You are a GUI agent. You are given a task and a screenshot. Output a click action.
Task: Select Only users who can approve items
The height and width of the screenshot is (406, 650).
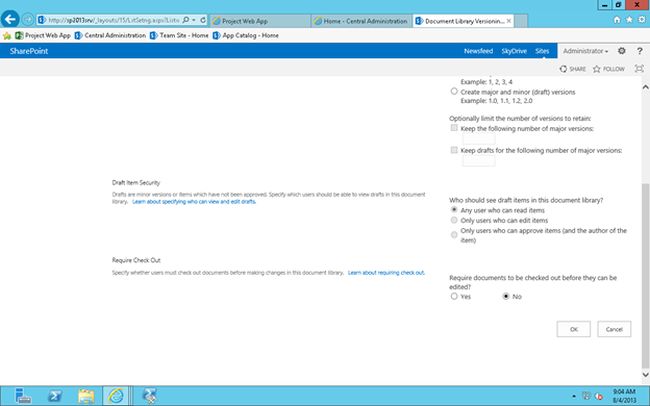point(454,235)
